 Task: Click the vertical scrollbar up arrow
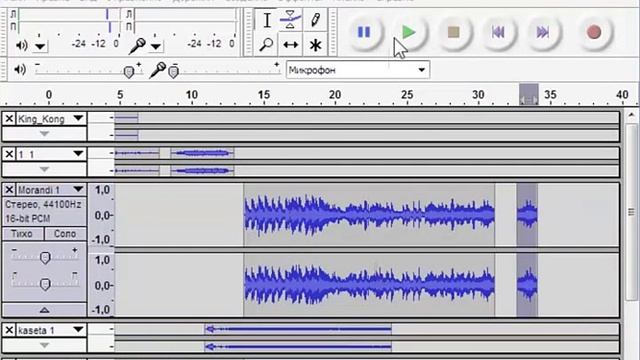click(631, 115)
